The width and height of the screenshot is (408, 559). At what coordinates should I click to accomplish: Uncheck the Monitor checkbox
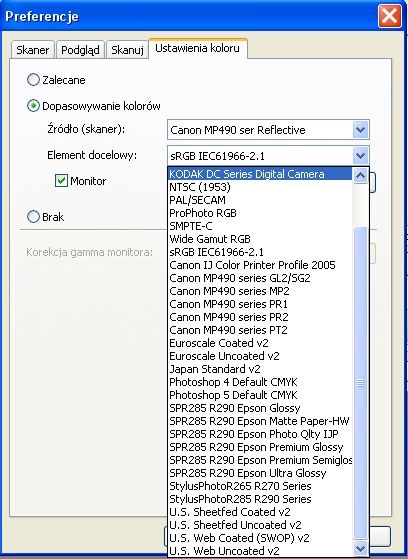(x=61, y=180)
